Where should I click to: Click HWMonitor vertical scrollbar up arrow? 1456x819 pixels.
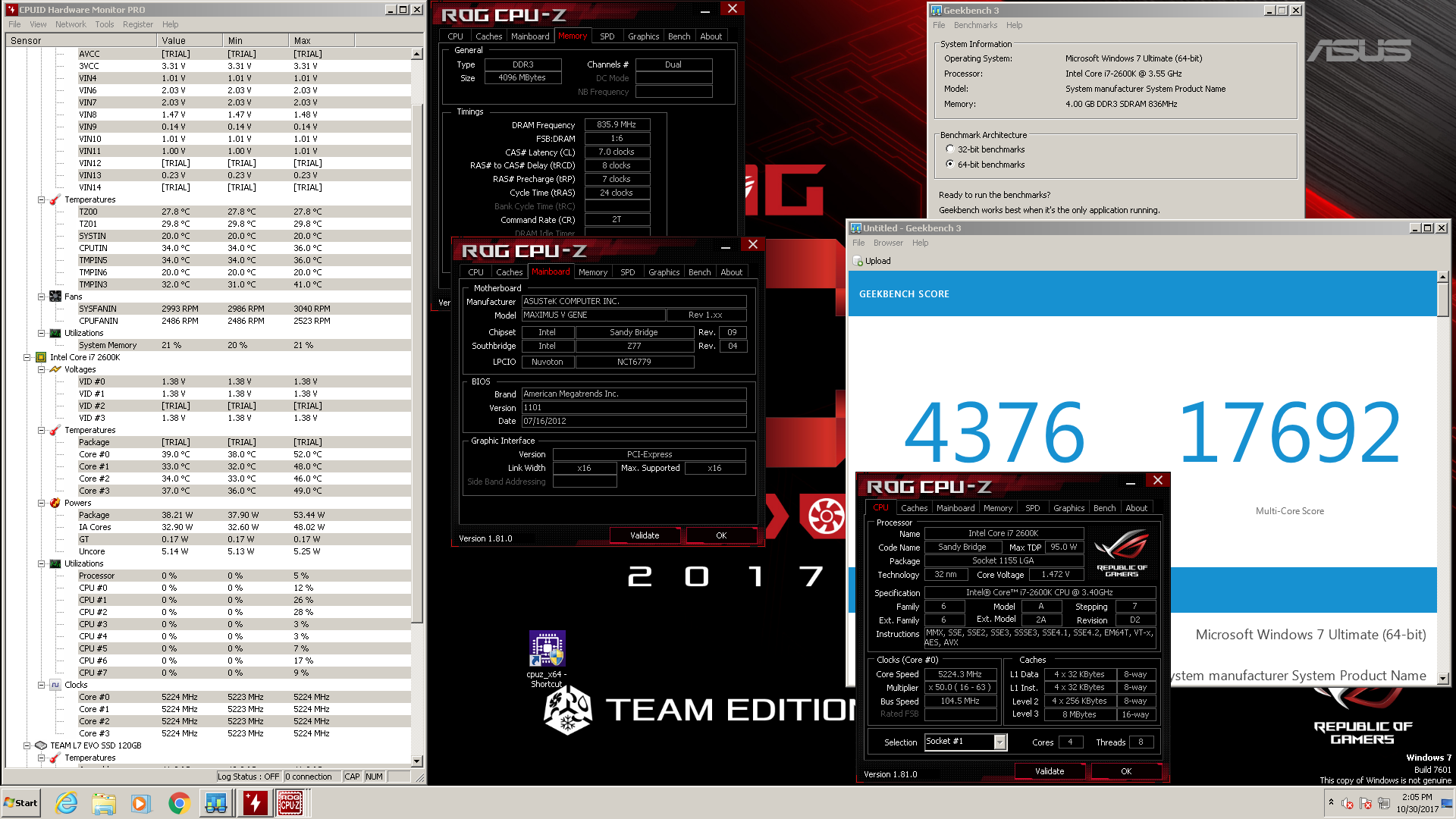417,54
